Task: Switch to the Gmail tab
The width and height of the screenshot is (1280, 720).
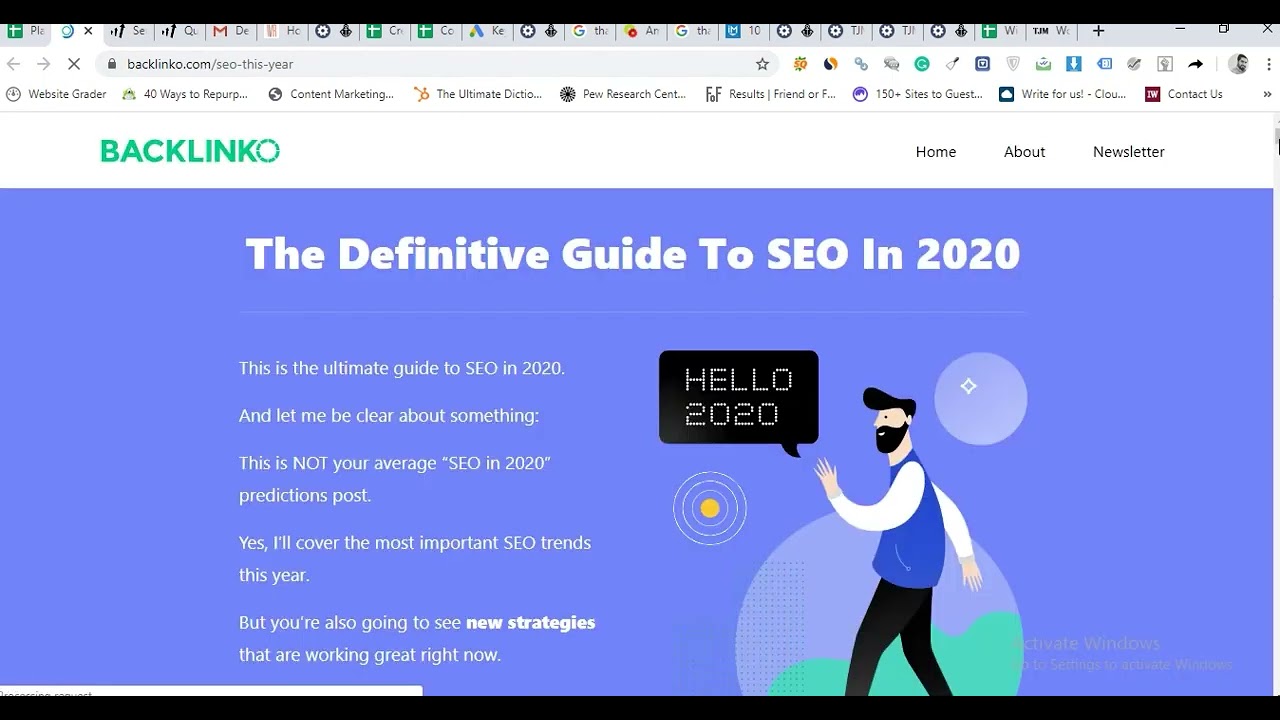Action: [230, 31]
